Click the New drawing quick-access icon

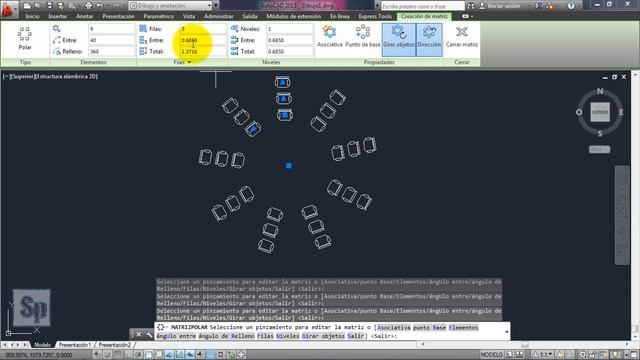click(27, 6)
